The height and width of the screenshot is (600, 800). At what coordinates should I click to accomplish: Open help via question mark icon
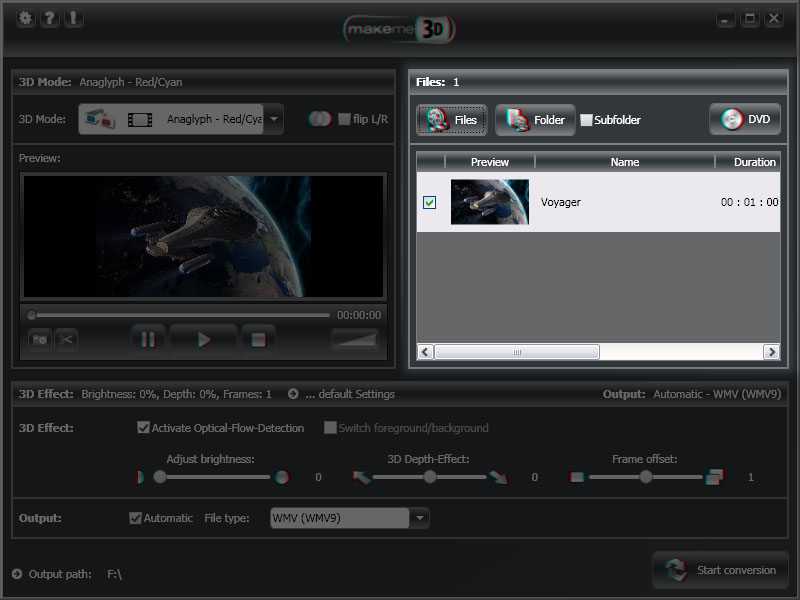pyautogui.click(x=49, y=18)
